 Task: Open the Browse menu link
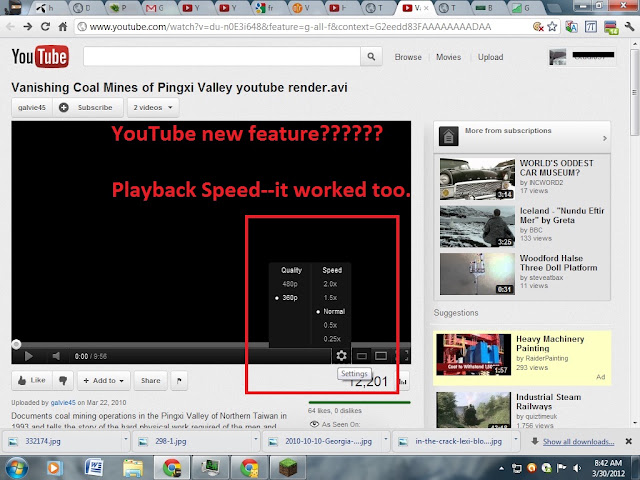point(408,57)
